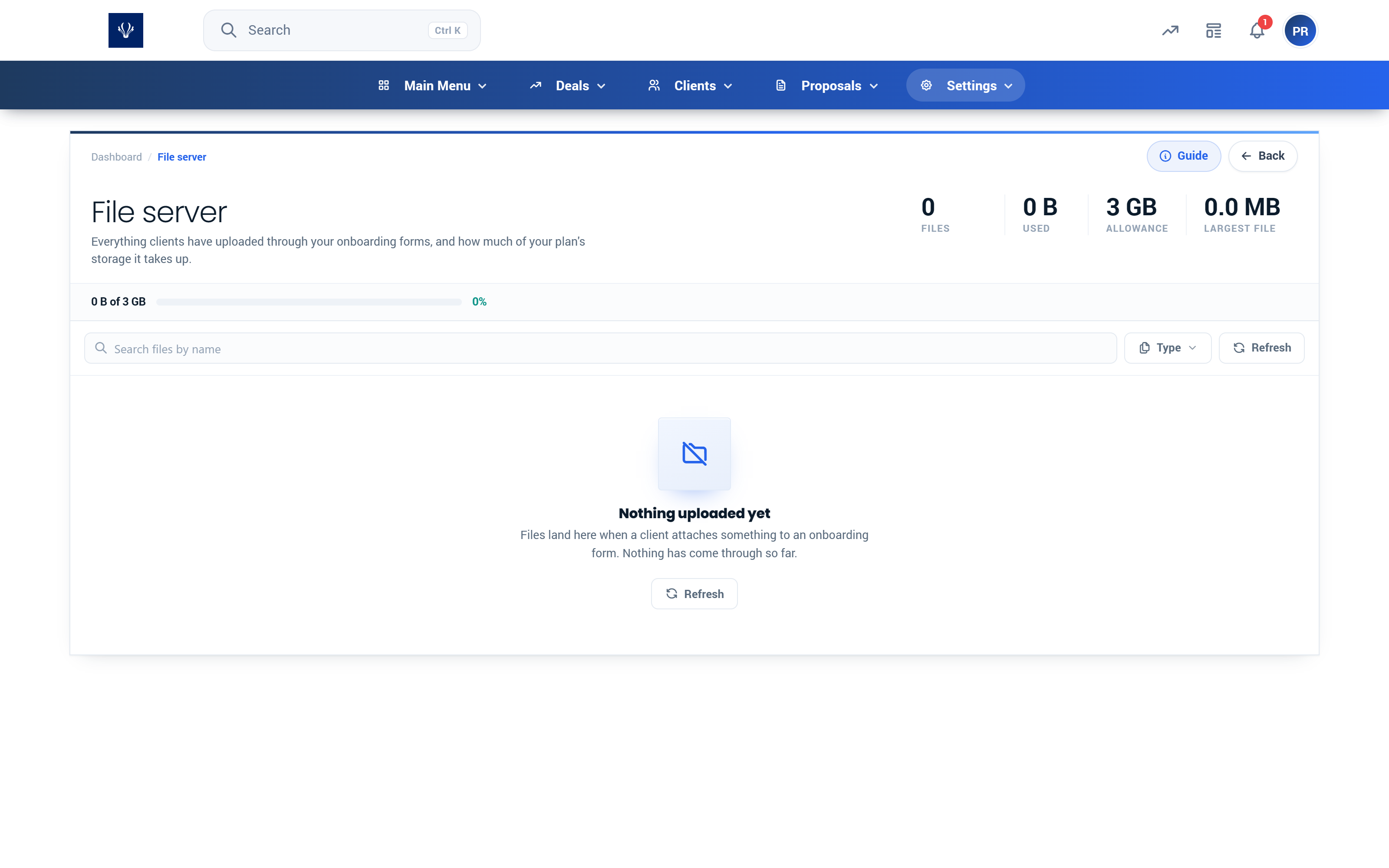Open the Type filter dropdown
The width and height of the screenshot is (1389, 868).
click(1168, 348)
